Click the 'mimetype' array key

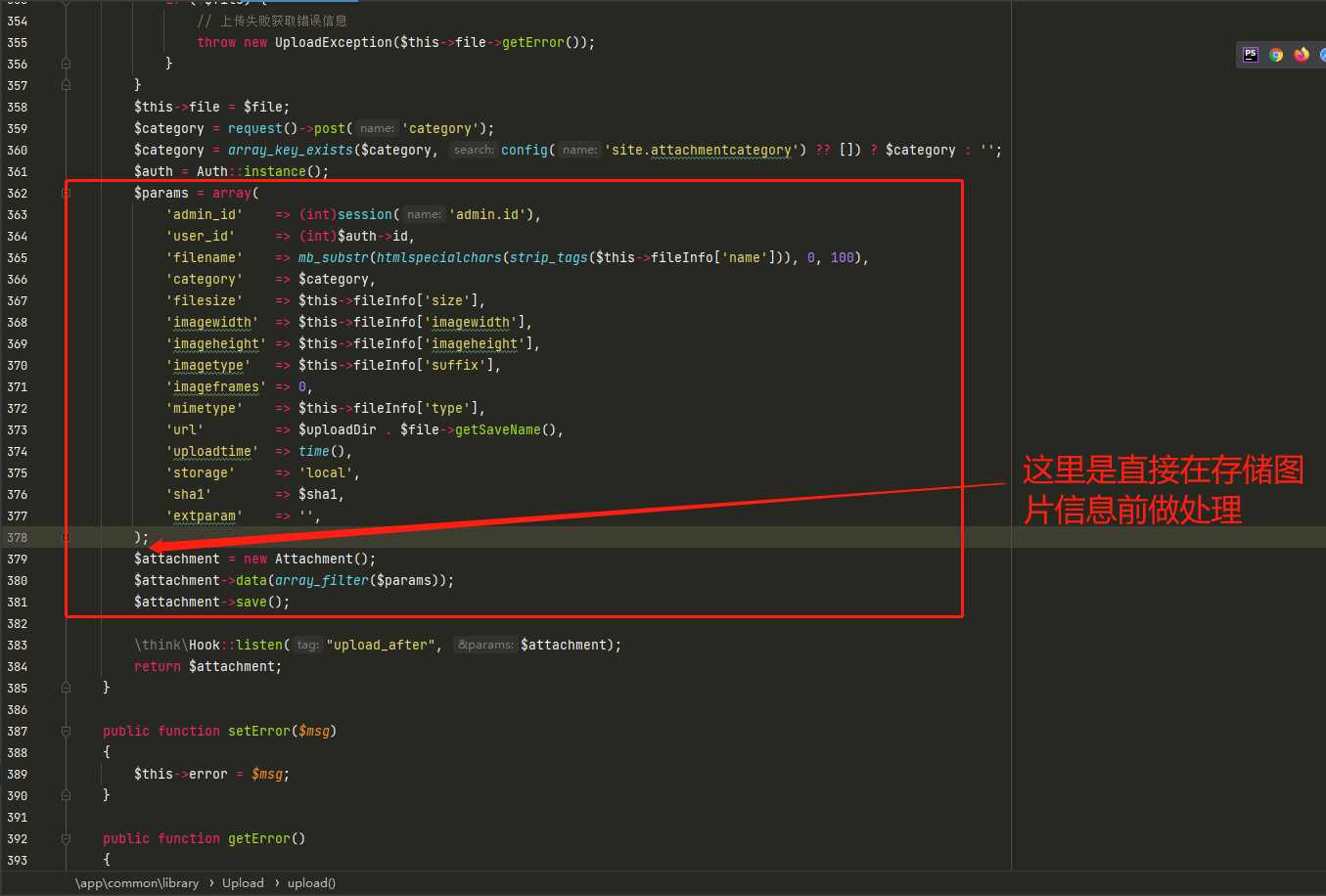204,408
